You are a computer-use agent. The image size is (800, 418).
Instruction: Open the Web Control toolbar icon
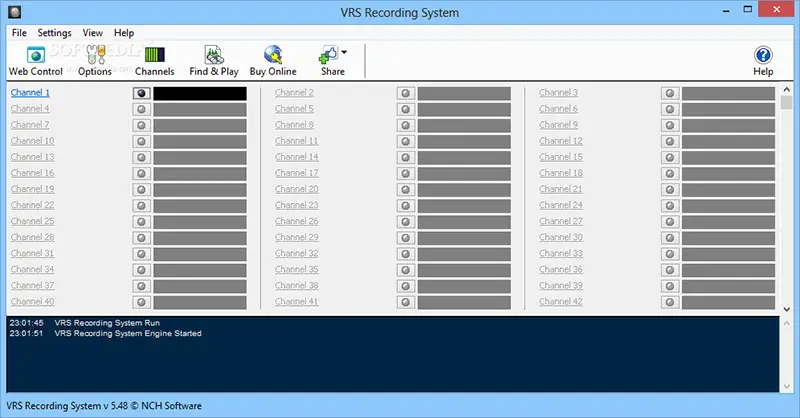click(x=36, y=55)
